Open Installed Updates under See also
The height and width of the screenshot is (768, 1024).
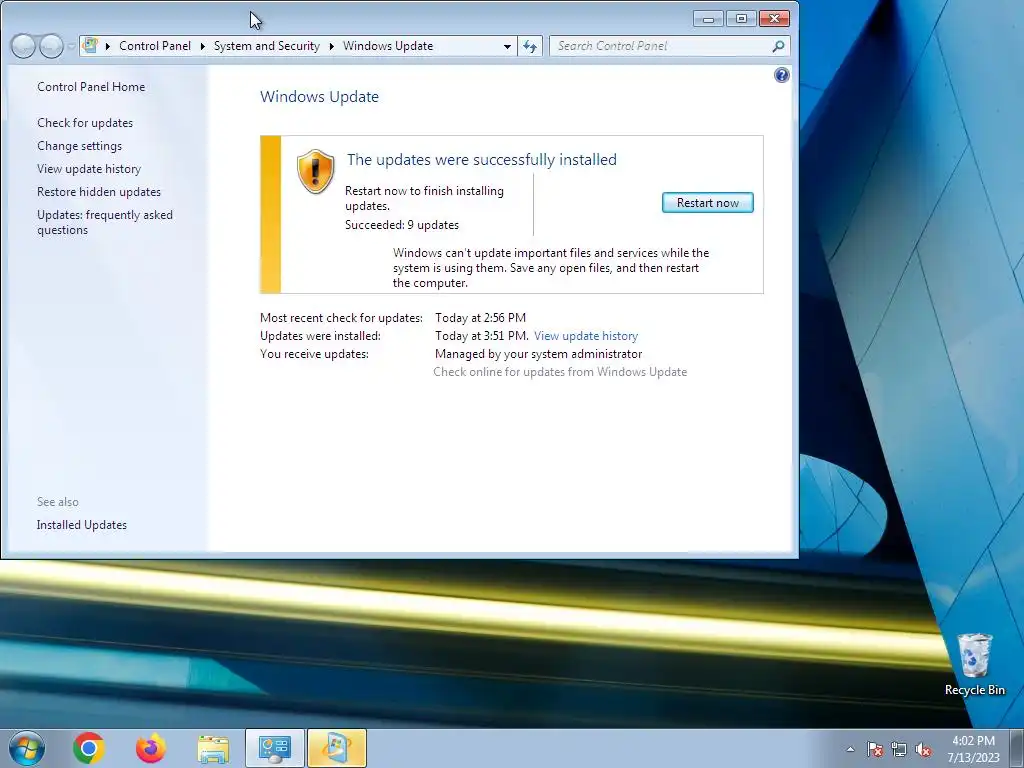(x=82, y=525)
